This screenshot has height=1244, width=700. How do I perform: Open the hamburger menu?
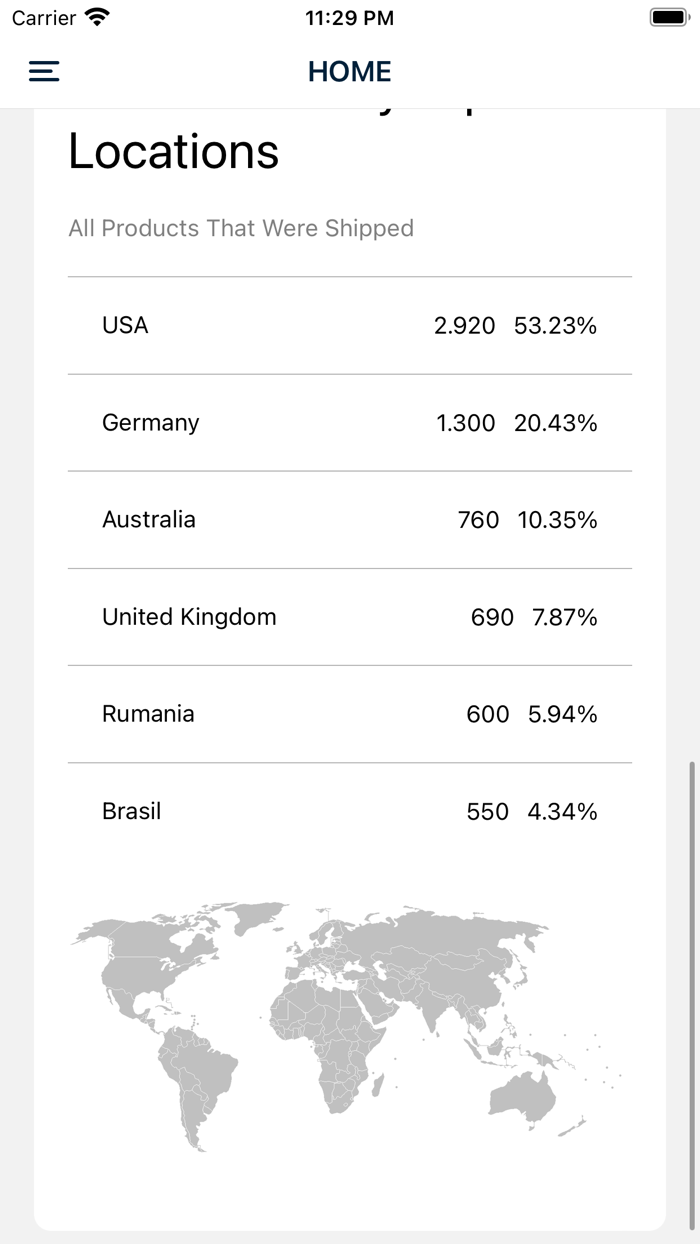click(x=44, y=71)
